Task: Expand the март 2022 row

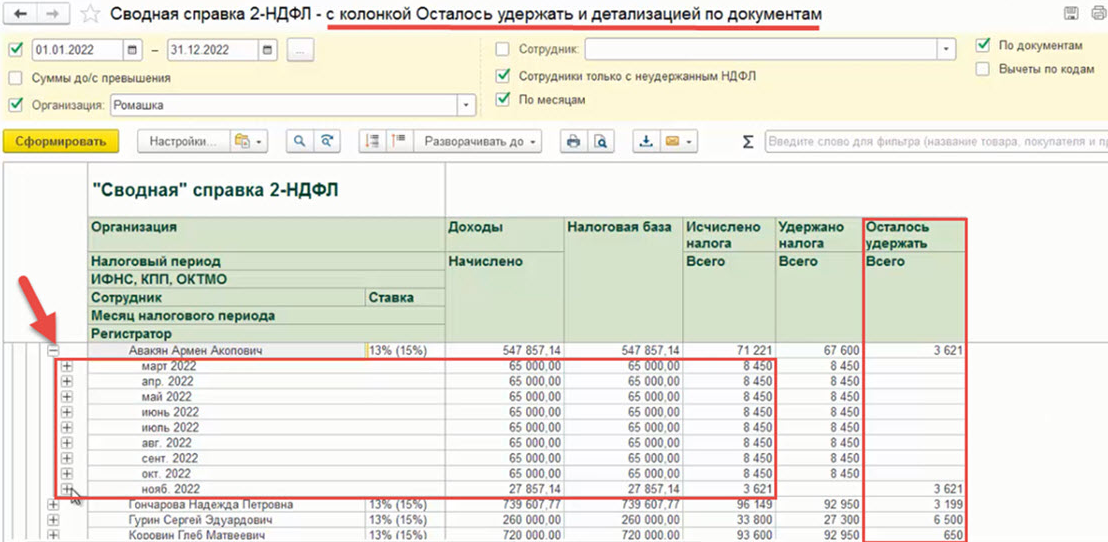Action: (x=67, y=367)
